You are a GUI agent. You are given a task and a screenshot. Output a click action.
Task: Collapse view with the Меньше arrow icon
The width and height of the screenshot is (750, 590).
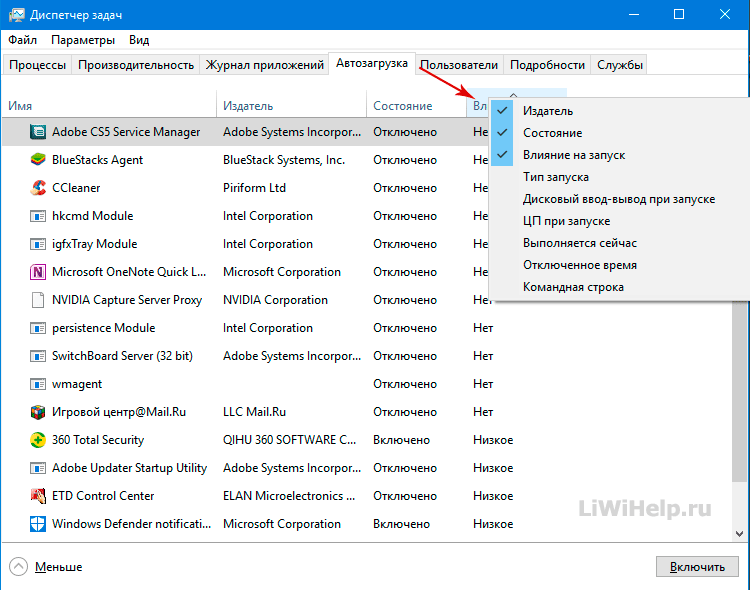pos(18,567)
